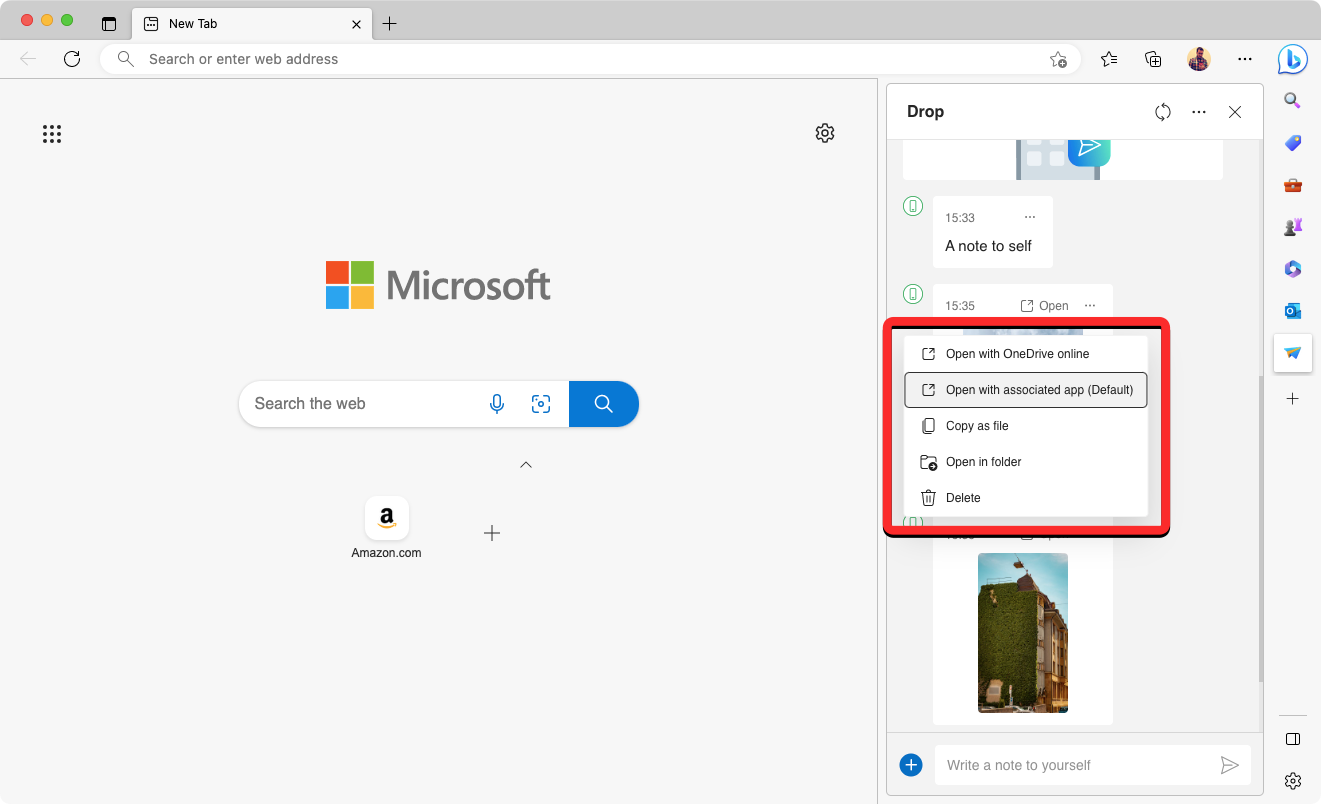Click the Shopping tag sidebar icon
This screenshot has width=1321, height=804.
click(1292, 143)
